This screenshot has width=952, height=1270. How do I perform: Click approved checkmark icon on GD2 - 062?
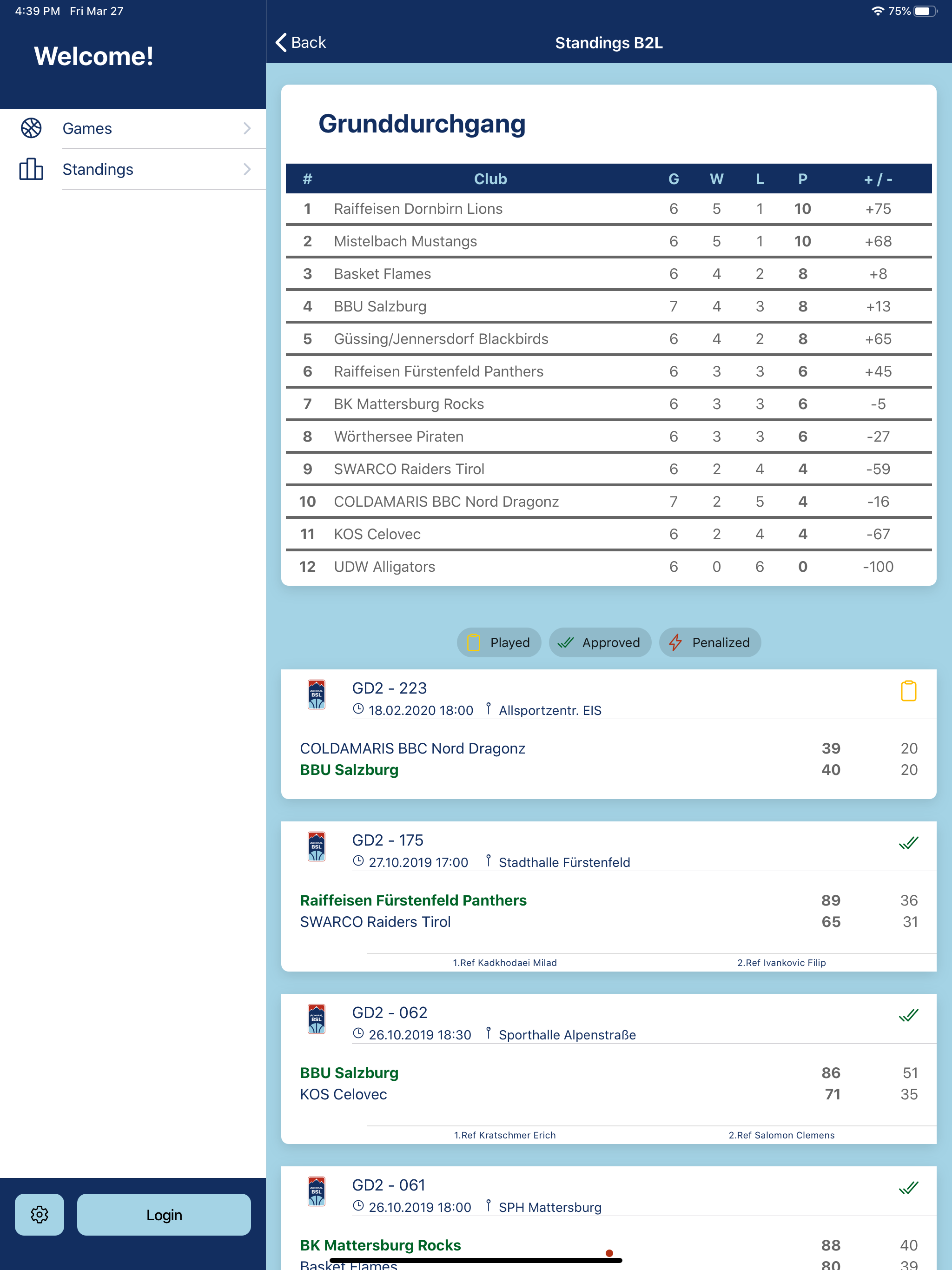[908, 1015]
